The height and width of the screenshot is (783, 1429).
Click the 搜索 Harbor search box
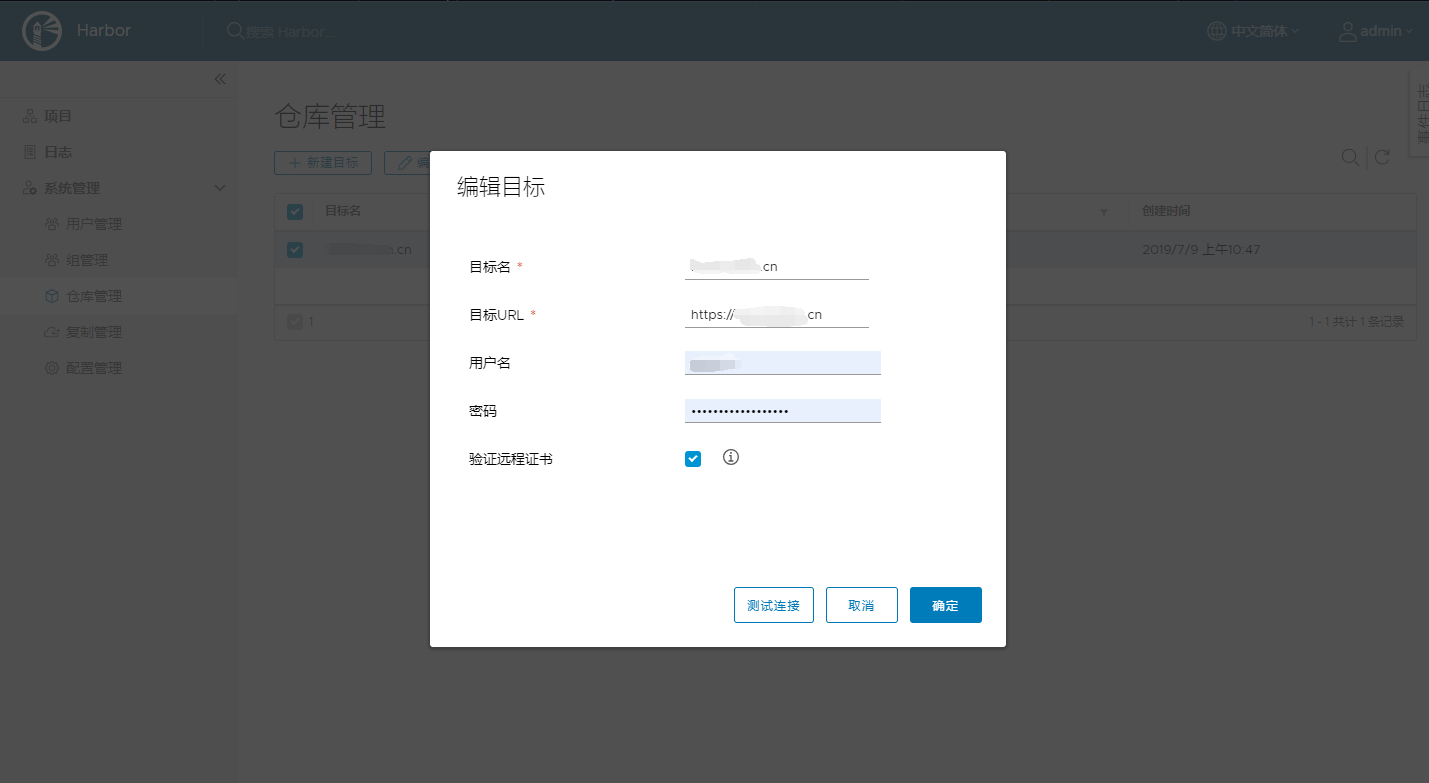(291, 32)
